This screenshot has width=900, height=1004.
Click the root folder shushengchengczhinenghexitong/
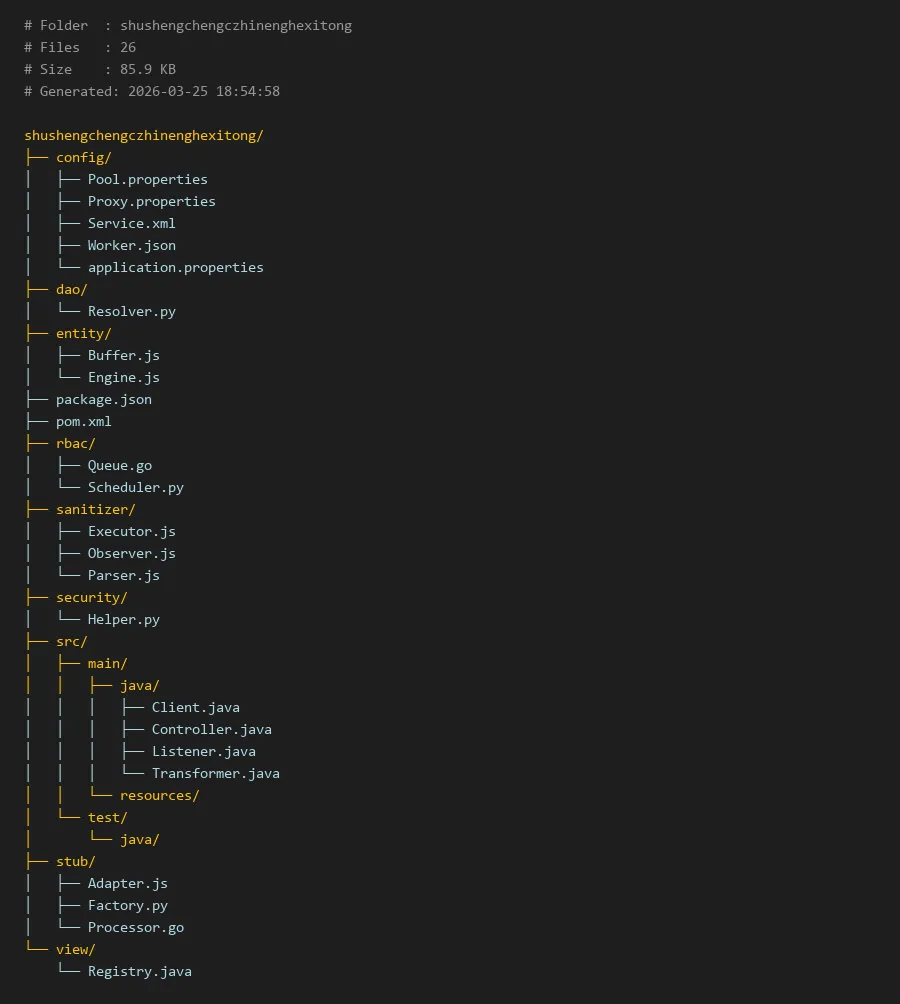[x=143, y=135]
